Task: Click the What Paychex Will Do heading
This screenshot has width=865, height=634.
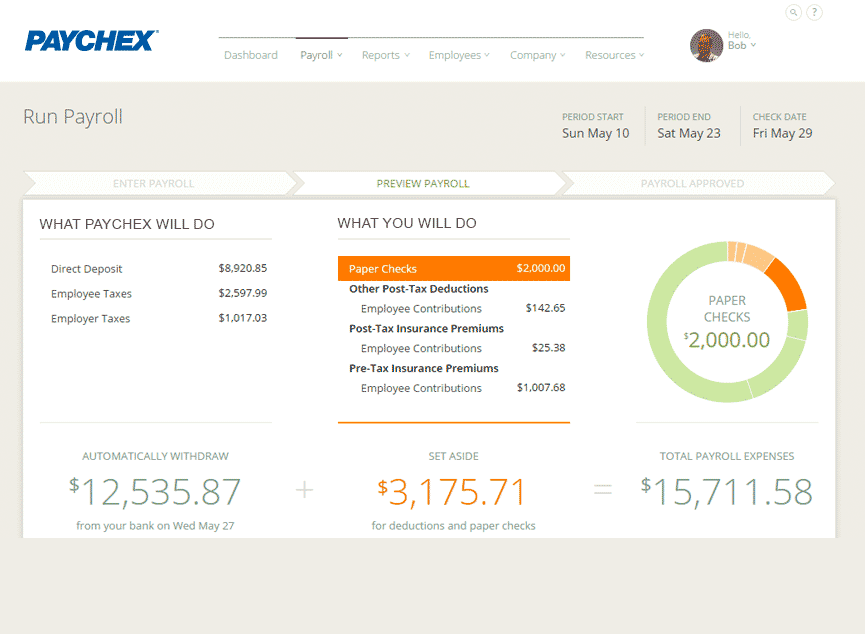Action: coord(127,224)
